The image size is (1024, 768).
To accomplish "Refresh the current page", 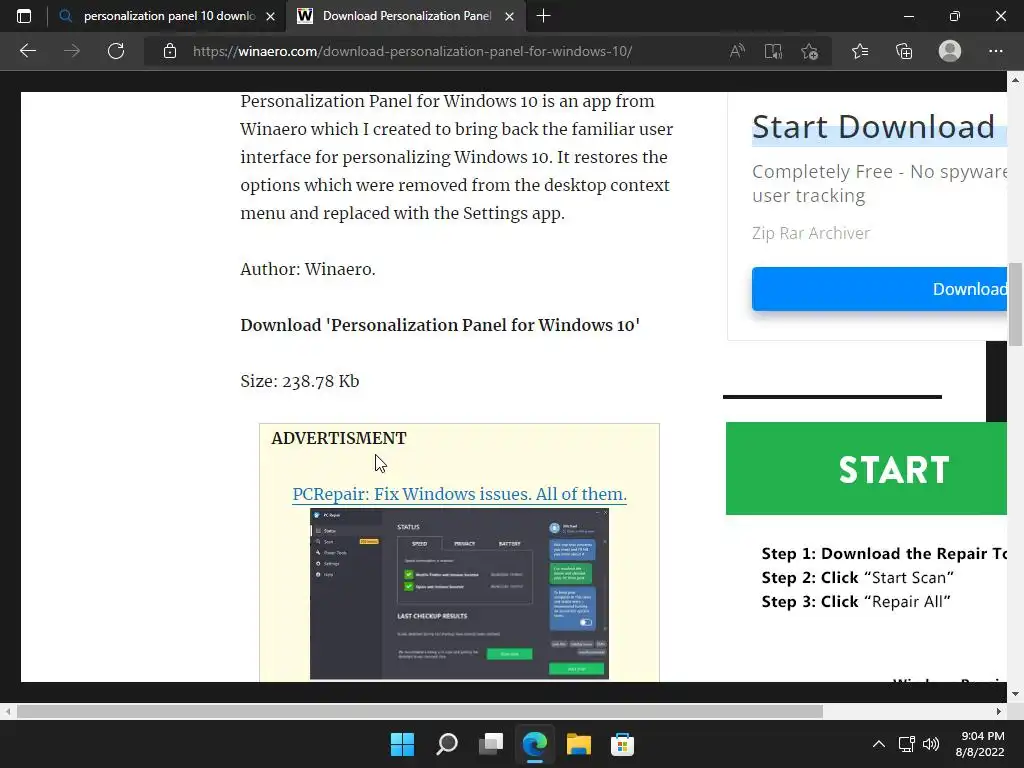I will [x=116, y=51].
